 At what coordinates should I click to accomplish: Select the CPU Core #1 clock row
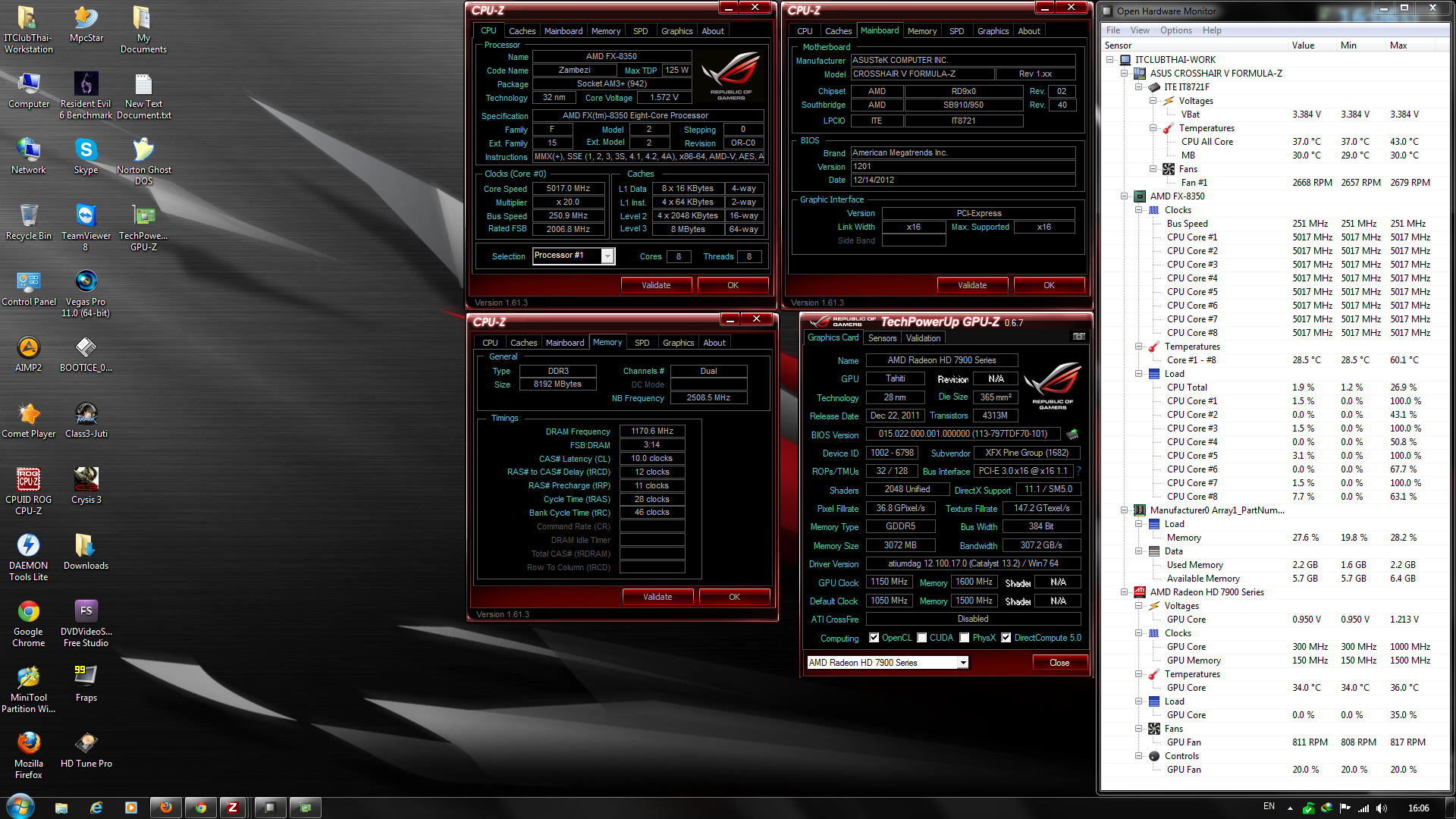coord(1191,237)
